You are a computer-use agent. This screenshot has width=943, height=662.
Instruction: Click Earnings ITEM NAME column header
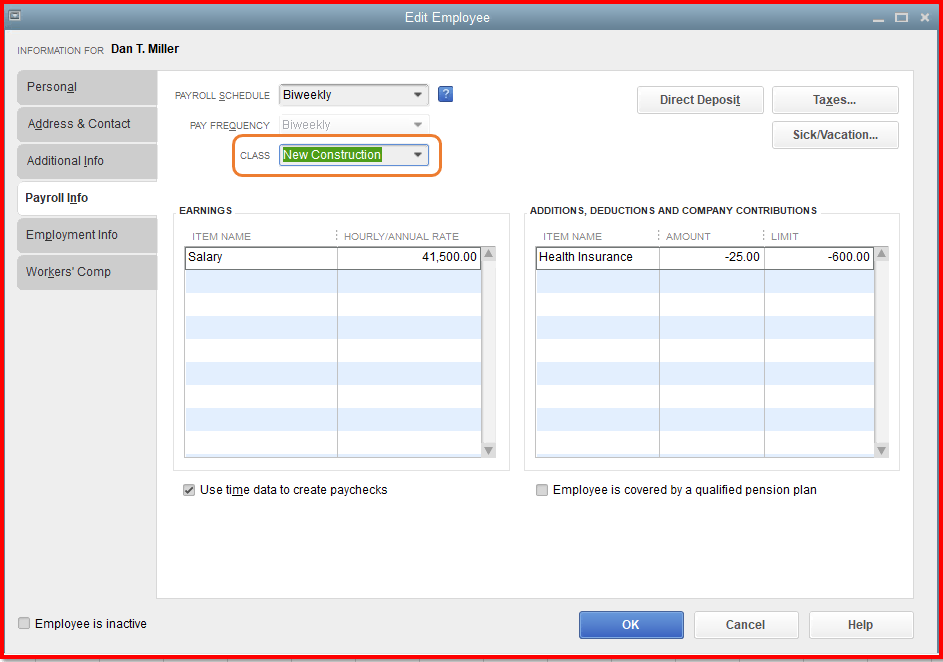coord(221,236)
